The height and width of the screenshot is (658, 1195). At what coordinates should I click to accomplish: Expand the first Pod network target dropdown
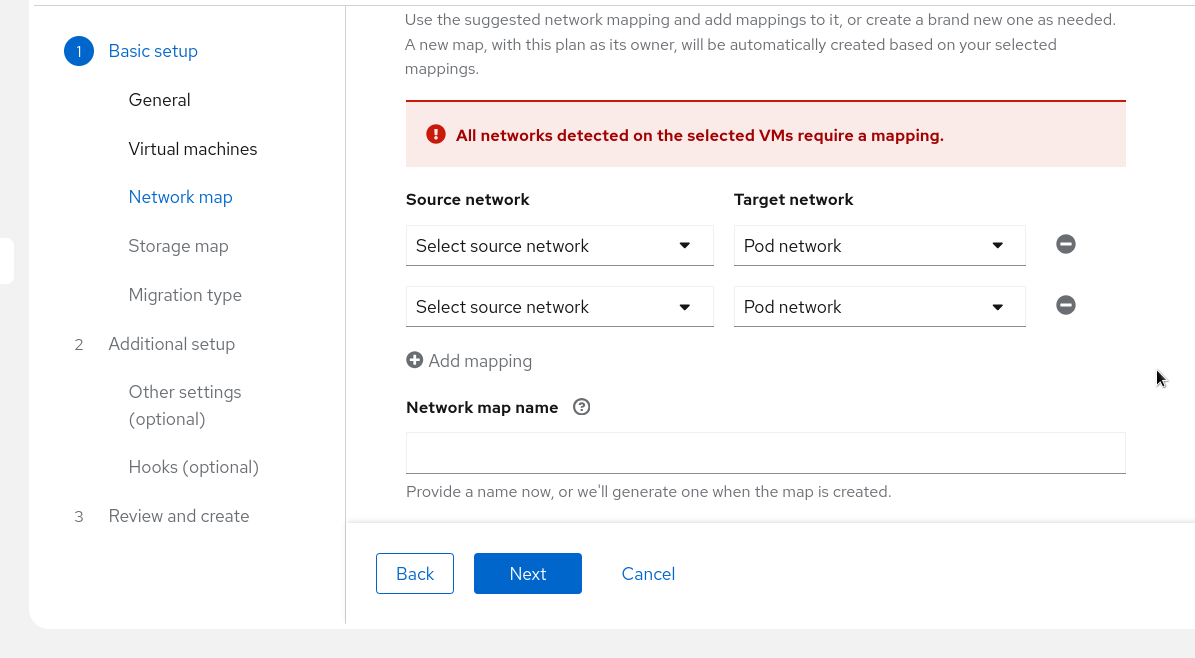(x=879, y=246)
